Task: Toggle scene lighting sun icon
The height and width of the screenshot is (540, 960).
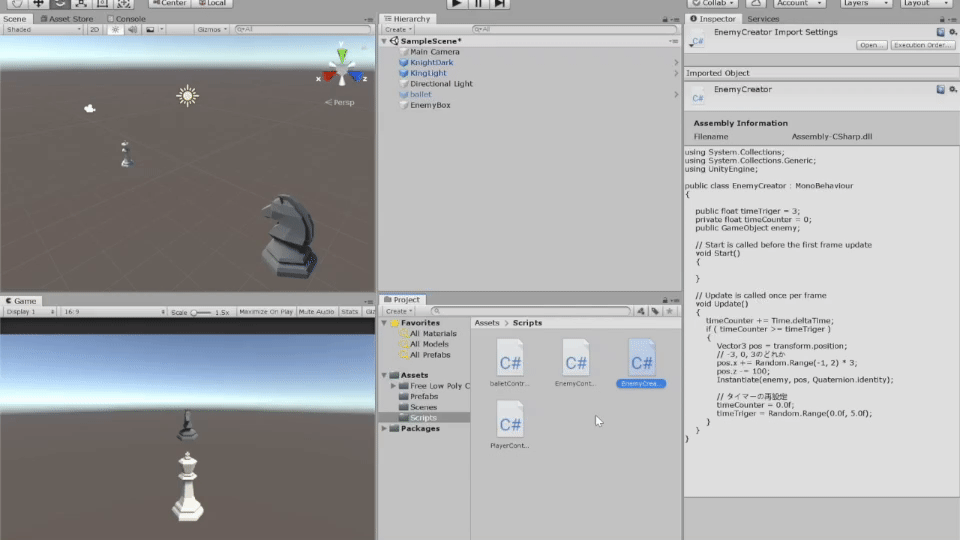Action: [x=116, y=30]
